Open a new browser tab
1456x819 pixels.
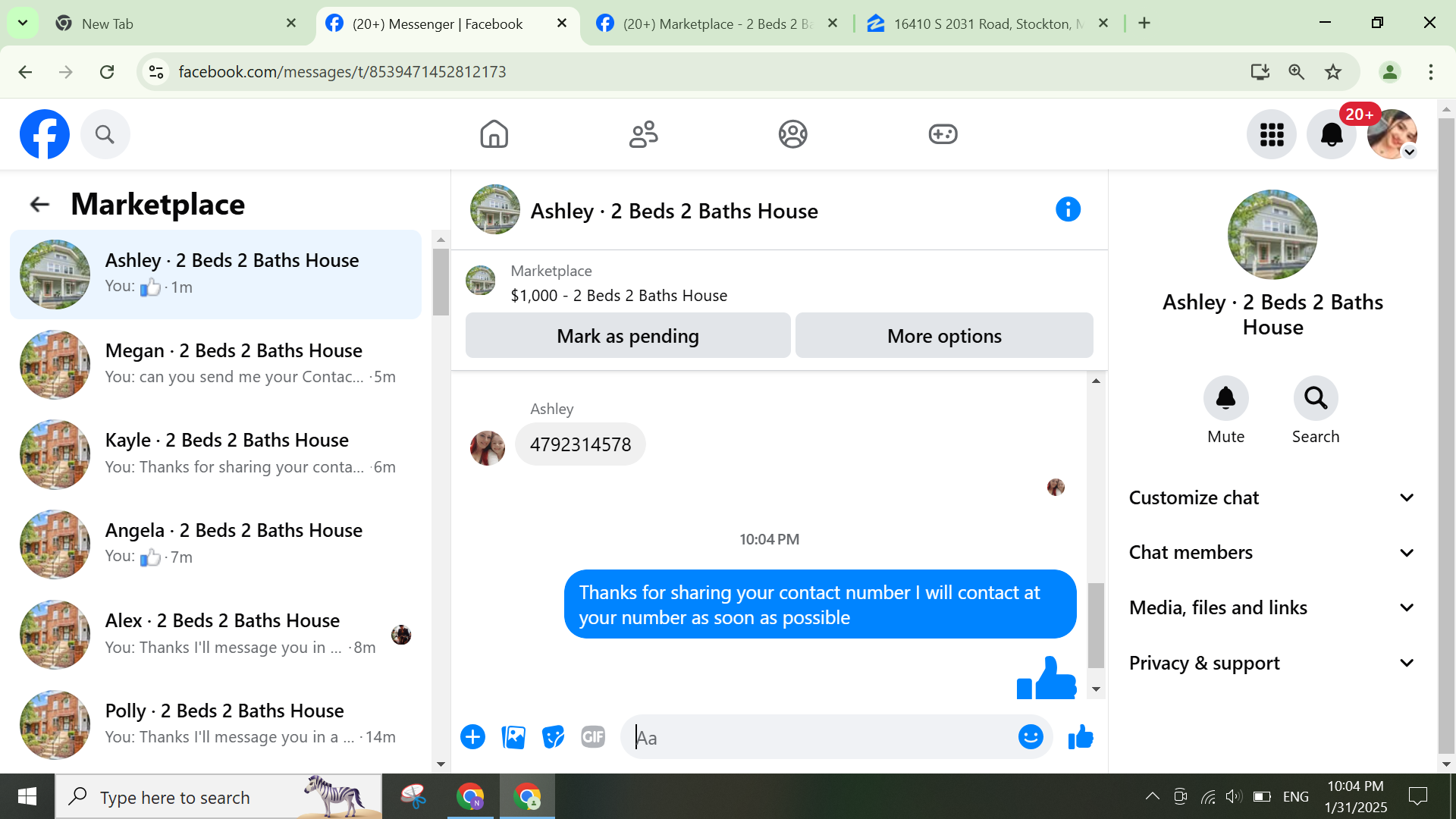1144,24
